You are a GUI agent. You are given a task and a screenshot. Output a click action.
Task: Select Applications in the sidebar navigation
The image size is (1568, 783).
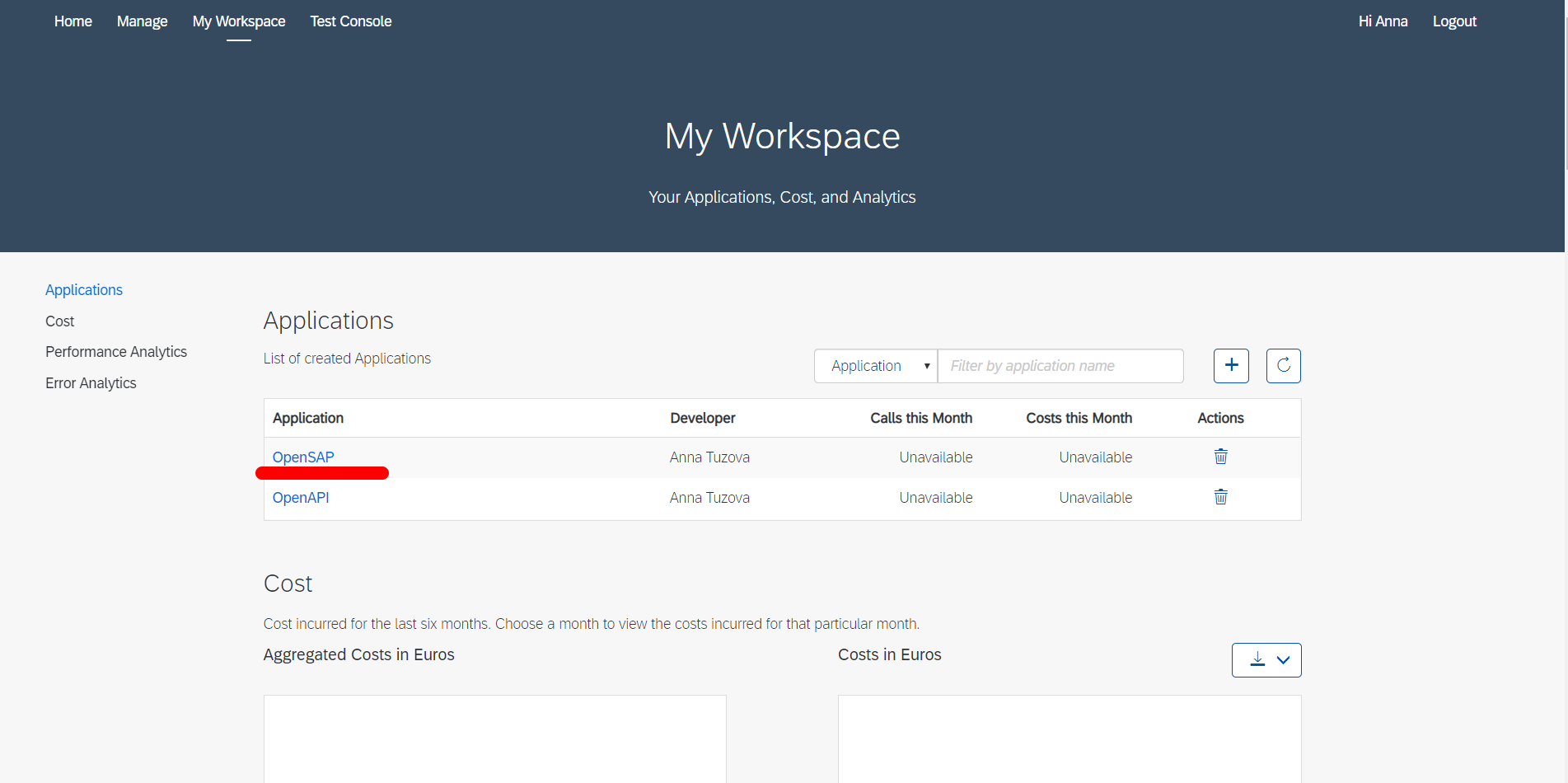point(83,289)
